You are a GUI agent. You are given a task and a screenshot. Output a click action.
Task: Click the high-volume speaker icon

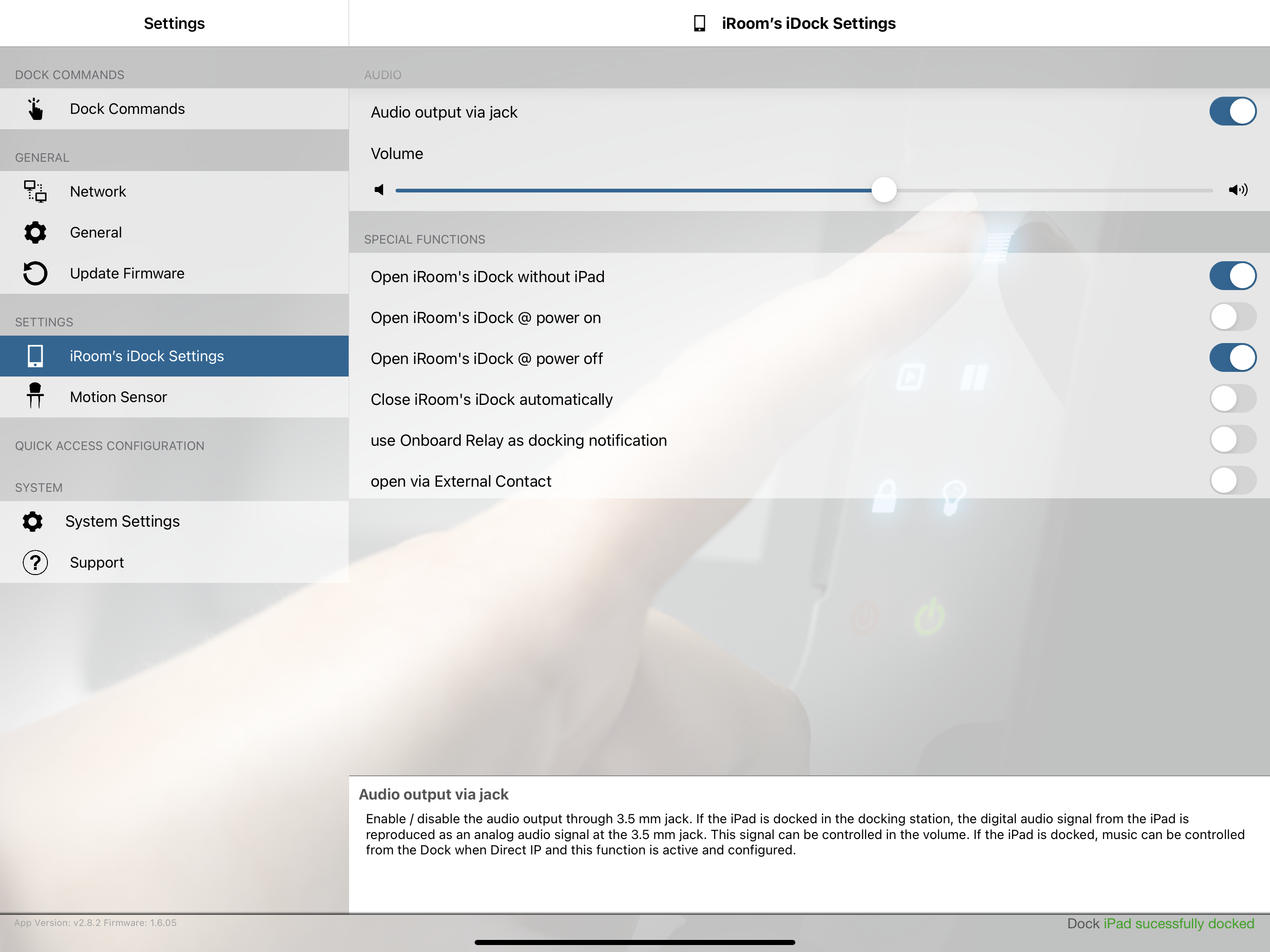[1238, 190]
